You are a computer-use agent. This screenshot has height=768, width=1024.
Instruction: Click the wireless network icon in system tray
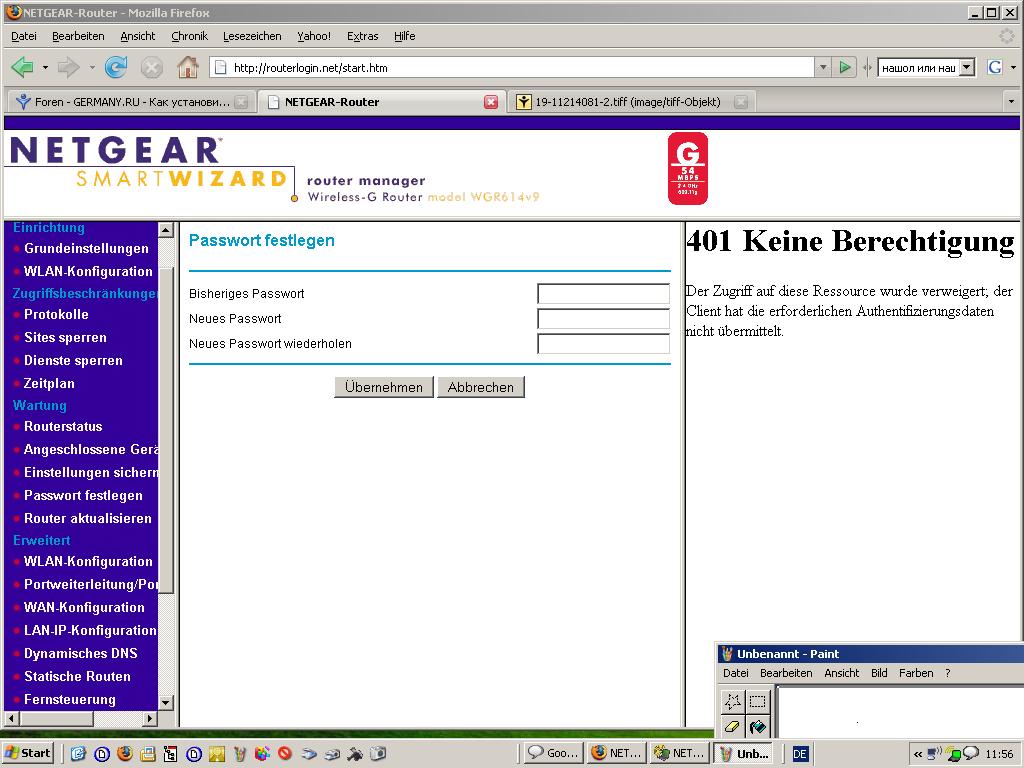point(935,754)
